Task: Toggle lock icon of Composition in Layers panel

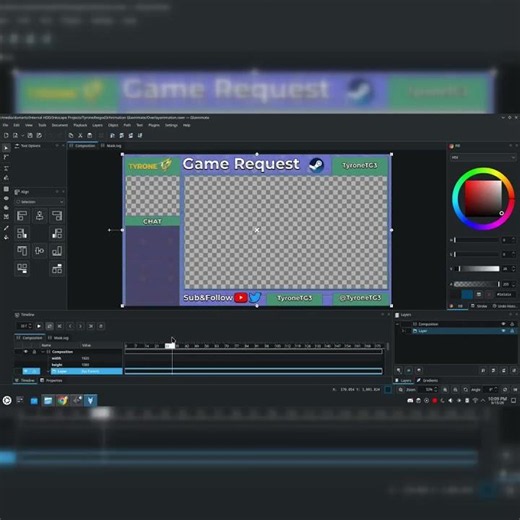Action: [512, 324]
